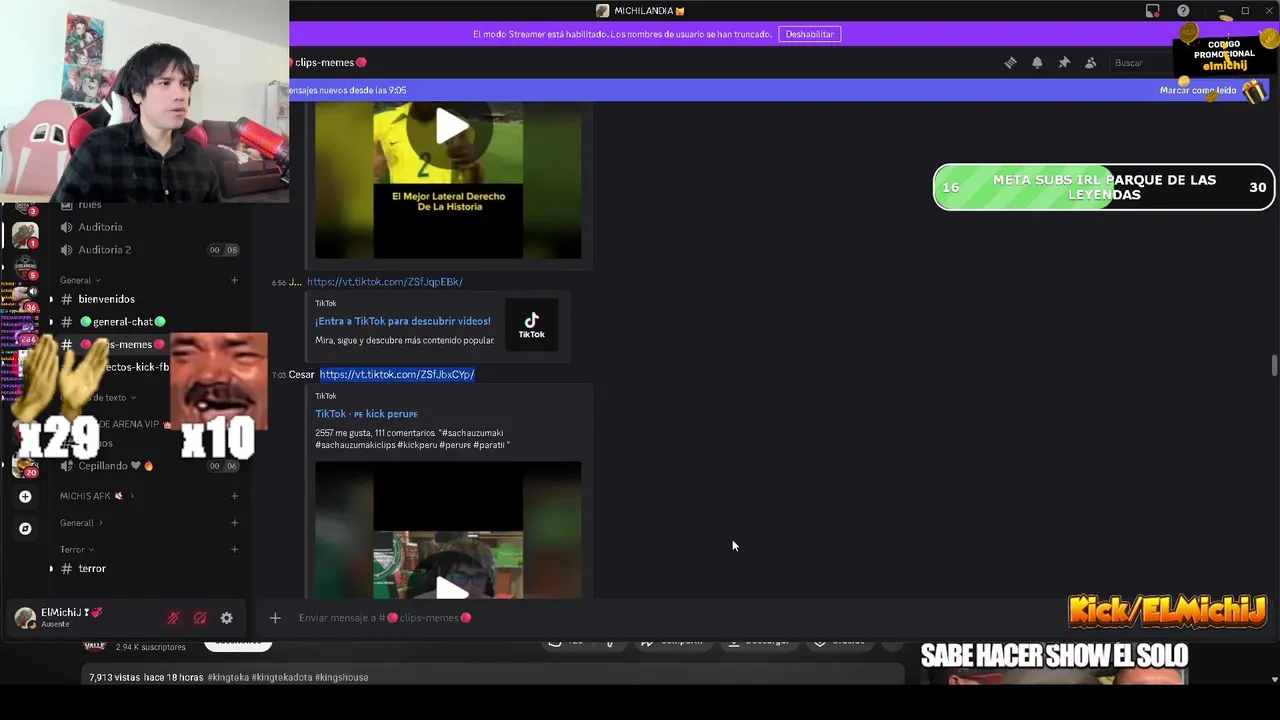Open Discord inbox icon in title bar
This screenshot has width=1280, height=720.
[1153, 11]
